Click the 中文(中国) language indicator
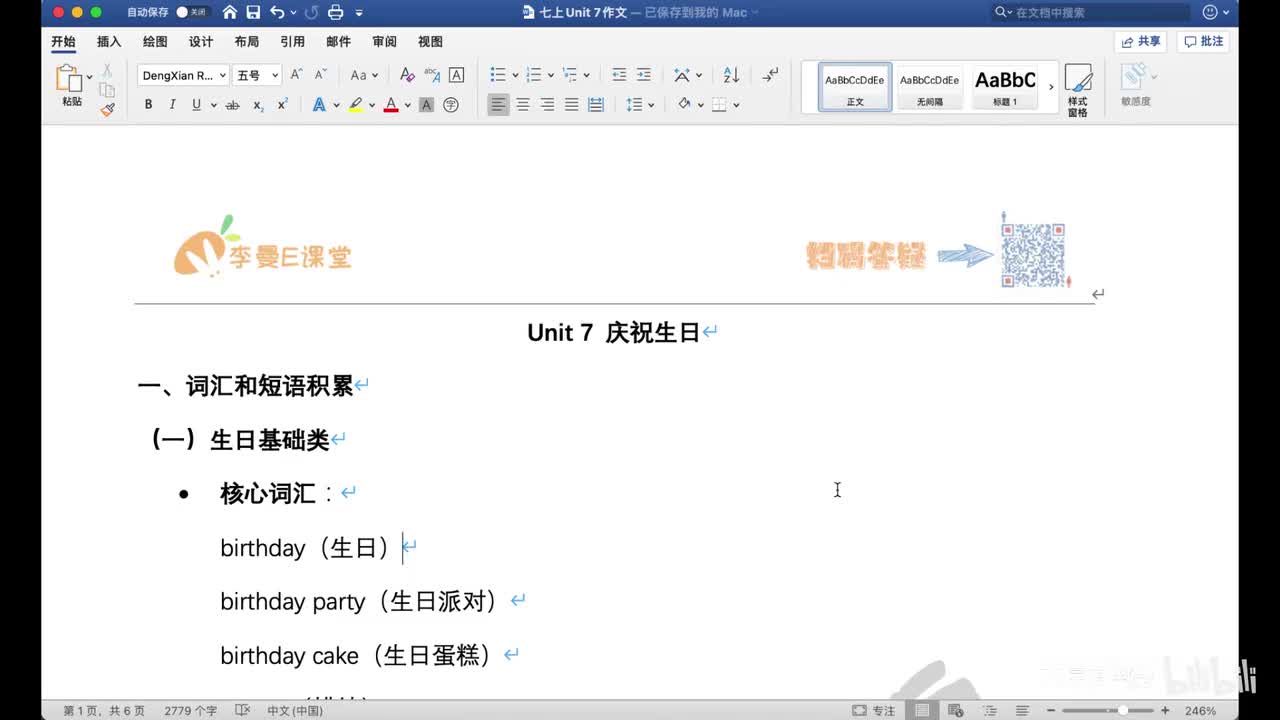 (295, 711)
